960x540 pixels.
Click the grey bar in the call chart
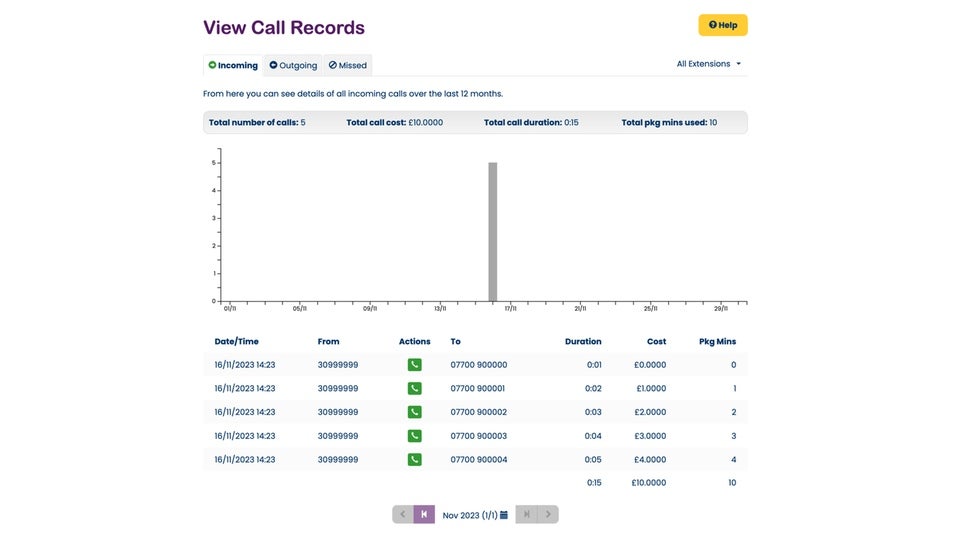[492, 231]
